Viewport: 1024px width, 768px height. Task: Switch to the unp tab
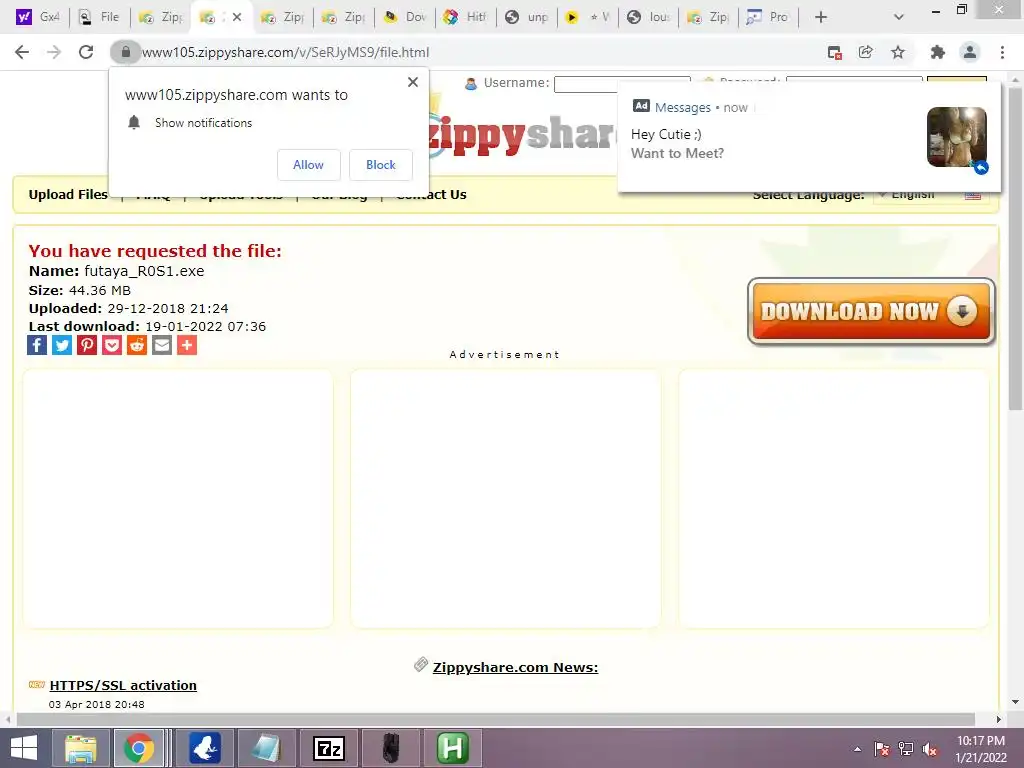pyautogui.click(x=526, y=17)
